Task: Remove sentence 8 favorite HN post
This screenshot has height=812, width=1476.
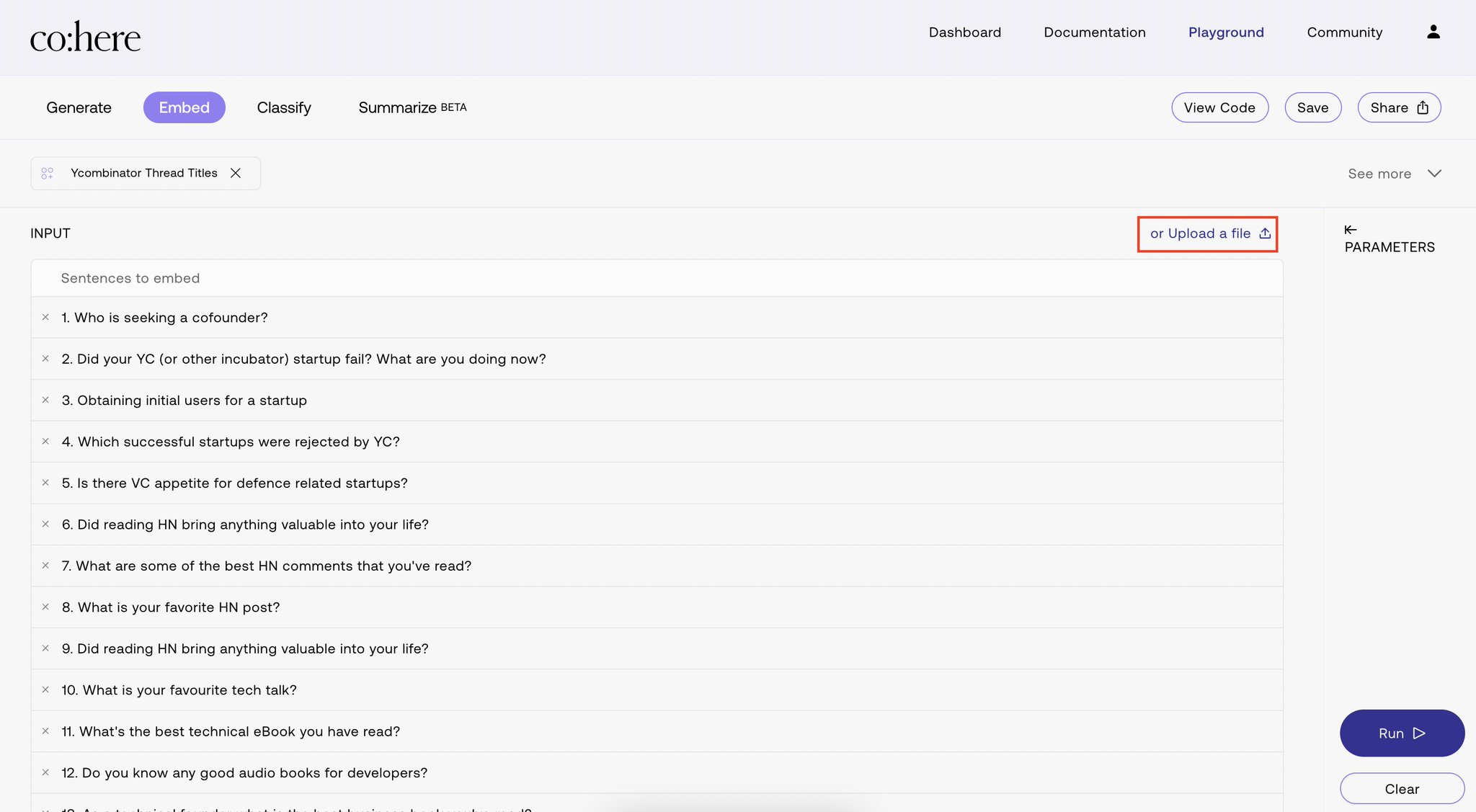Action: [x=45, y=607]
